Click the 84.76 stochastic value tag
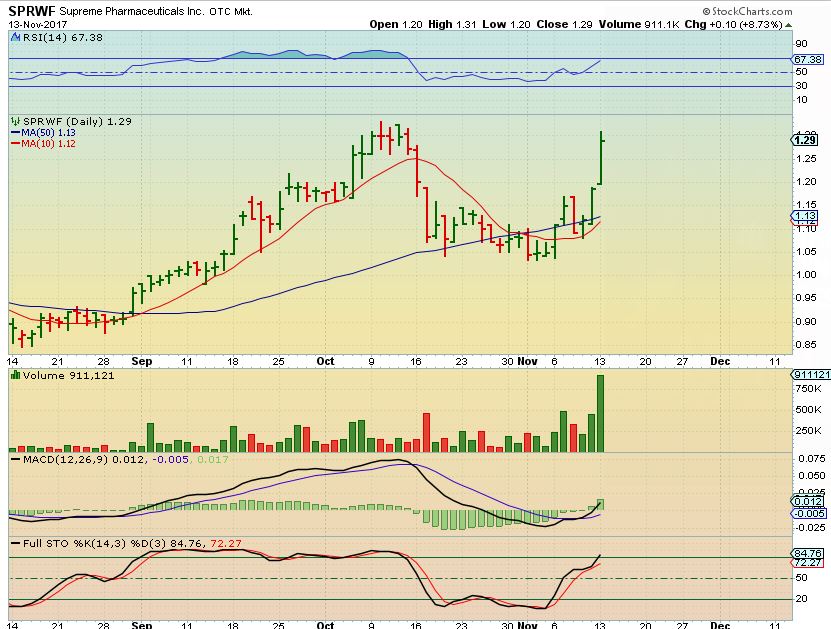The image size is (831, 629). [x=808, y=553]
